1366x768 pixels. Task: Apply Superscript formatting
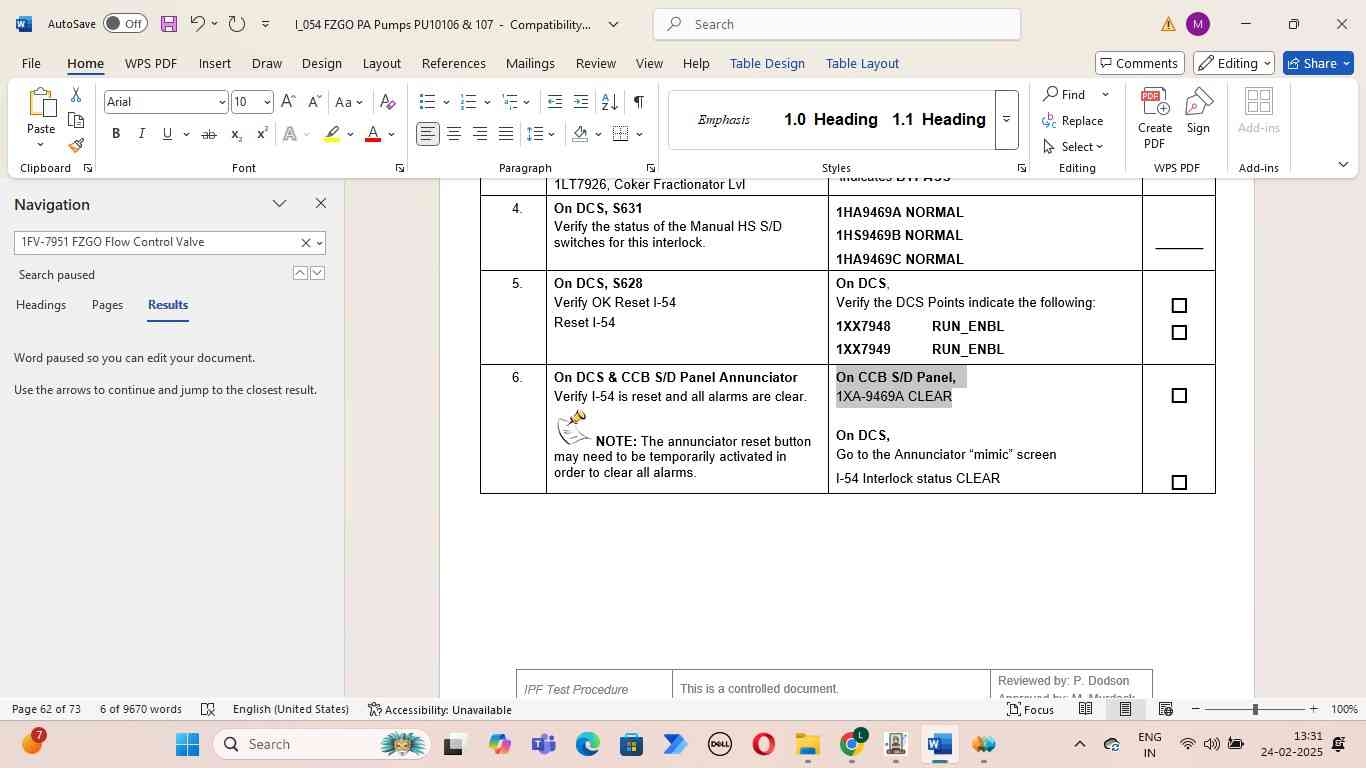tap(262, 134)
